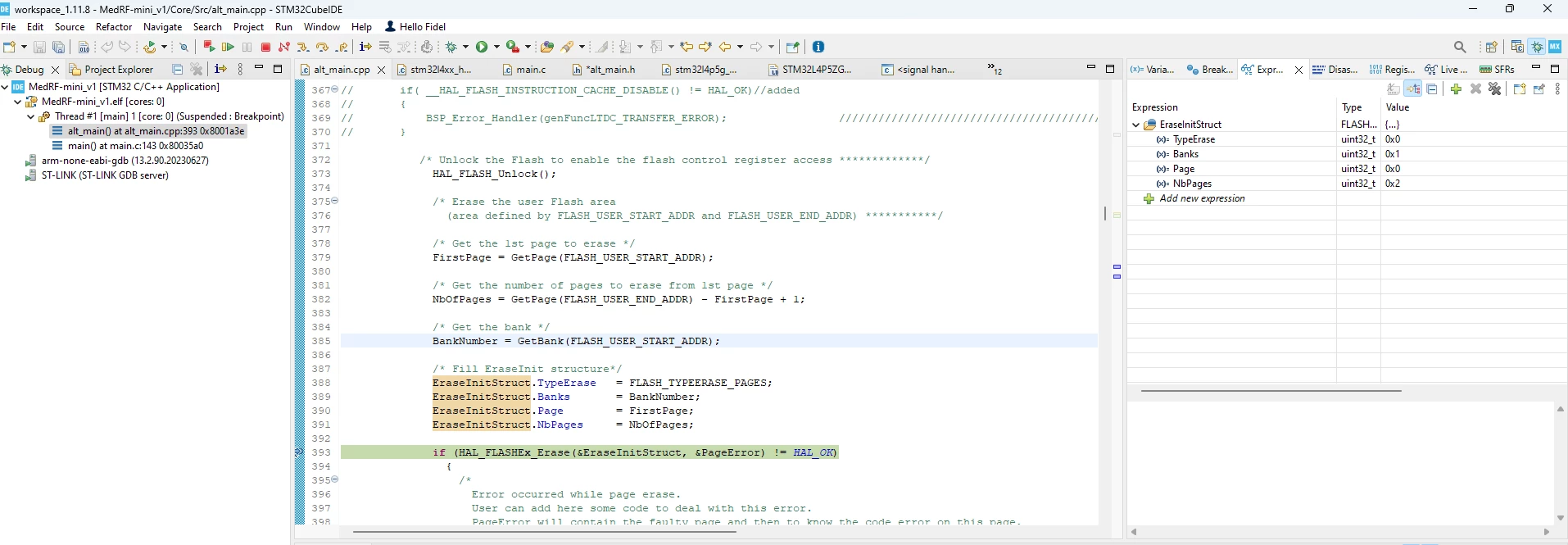Select main() at main.c:143 stack frame
The width and height of the screenshot is (1568, 545).
point(135,146)
